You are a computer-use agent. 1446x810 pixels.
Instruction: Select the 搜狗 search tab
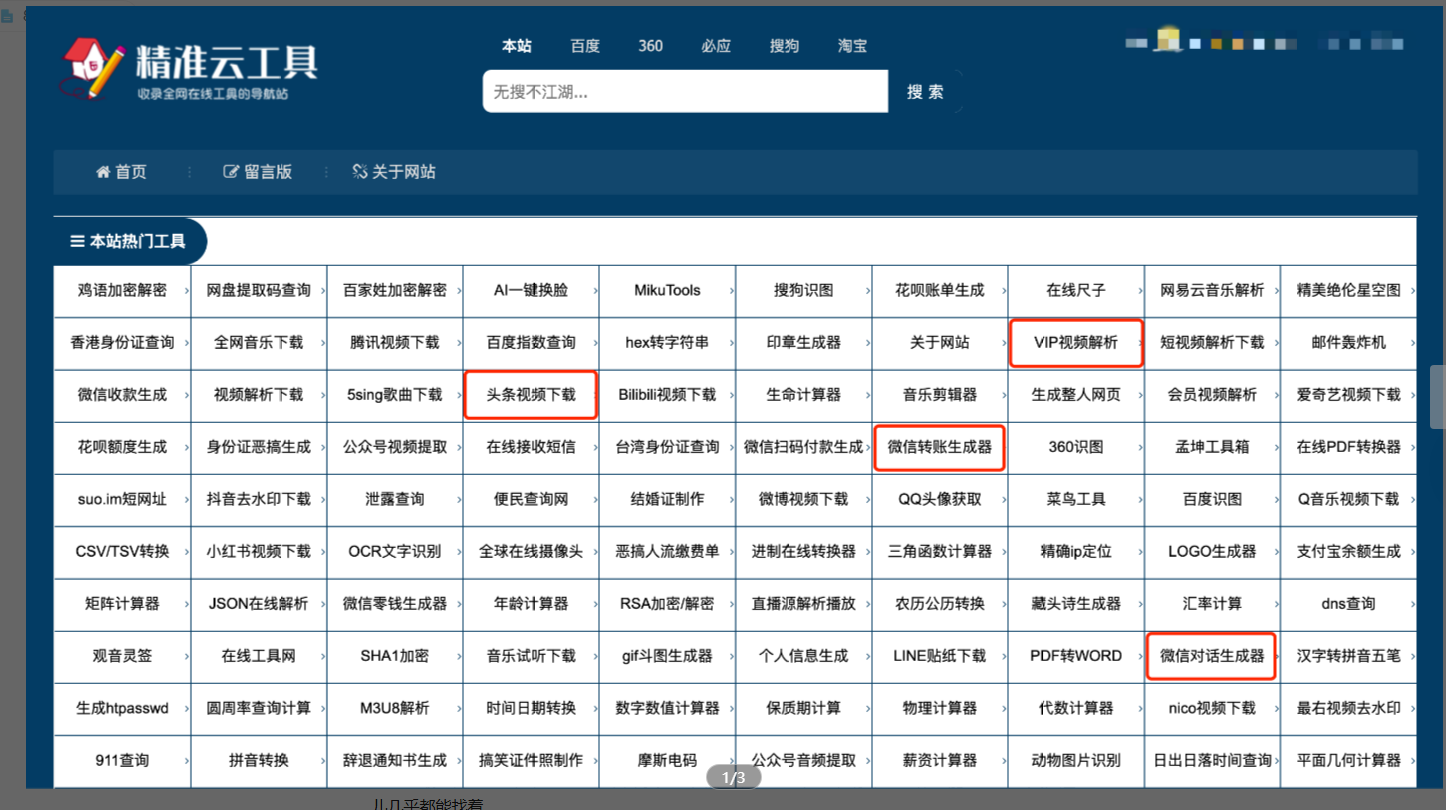coord(784,46)
